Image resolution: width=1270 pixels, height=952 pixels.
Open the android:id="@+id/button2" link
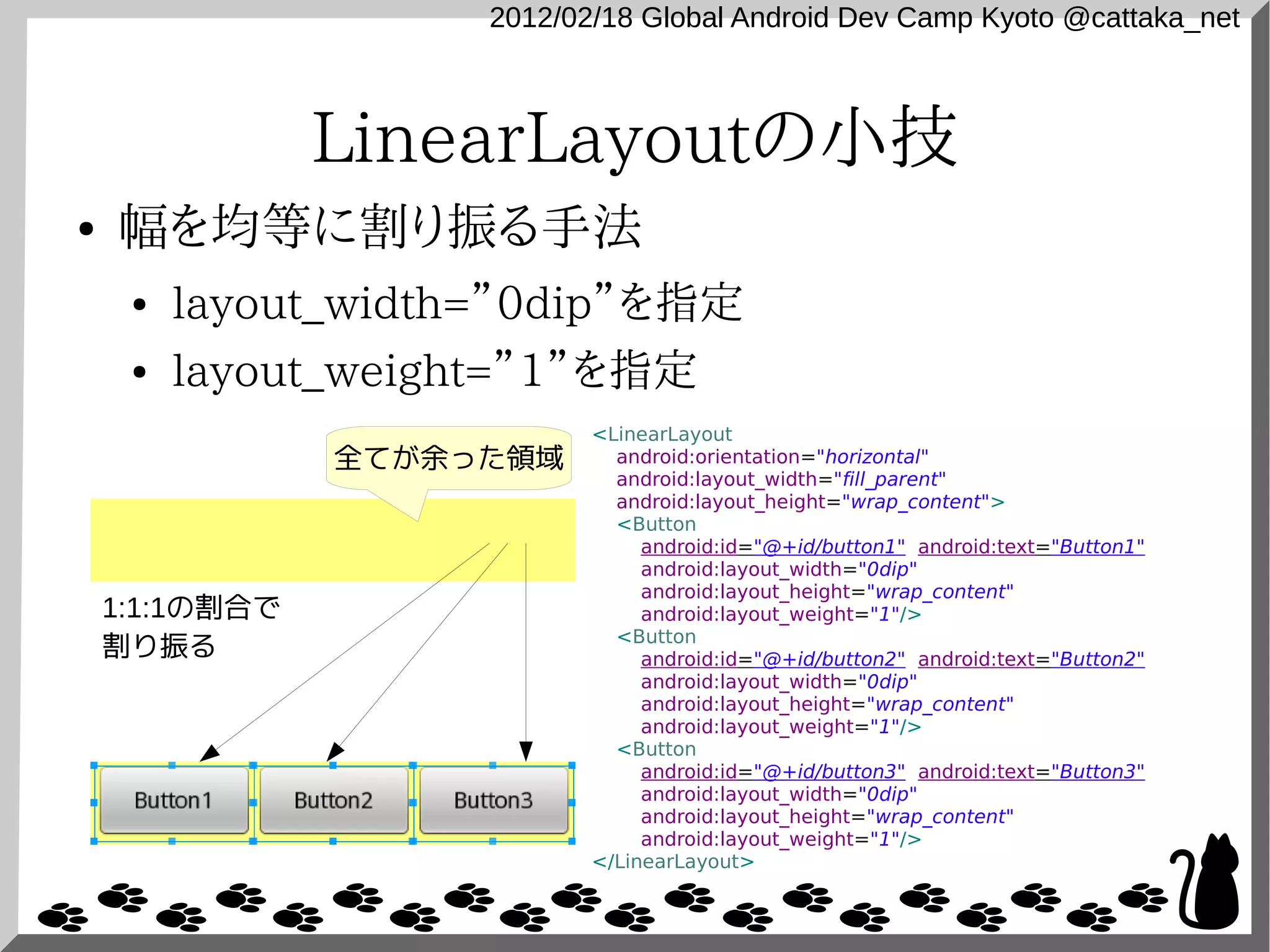click(773, 659)
